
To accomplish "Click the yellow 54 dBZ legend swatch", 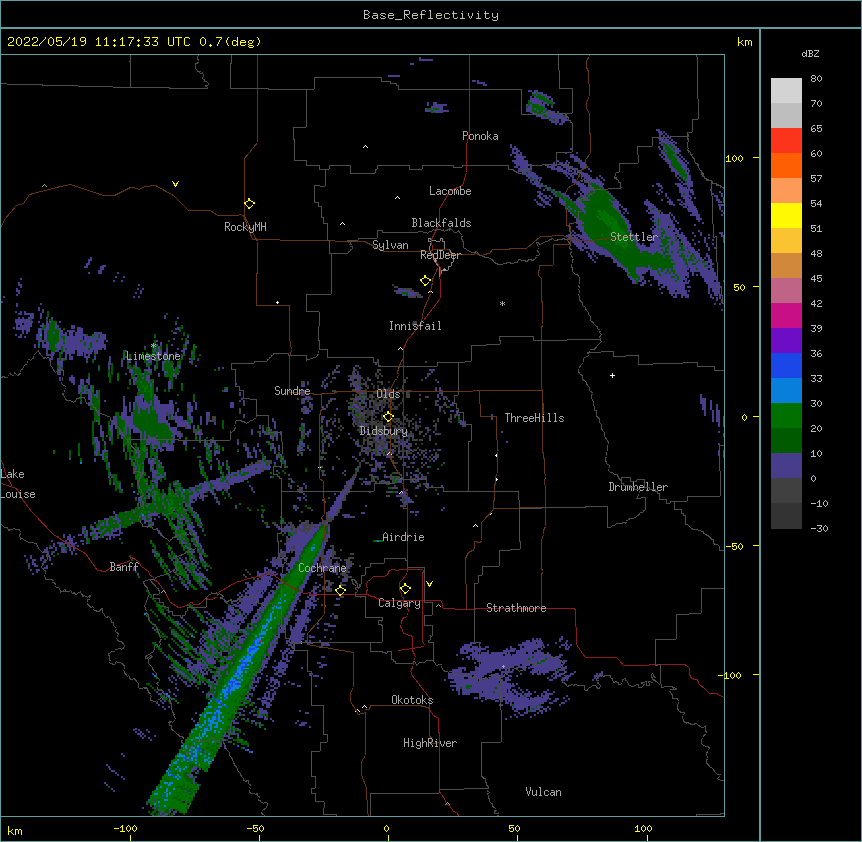I will click(786, 215).
